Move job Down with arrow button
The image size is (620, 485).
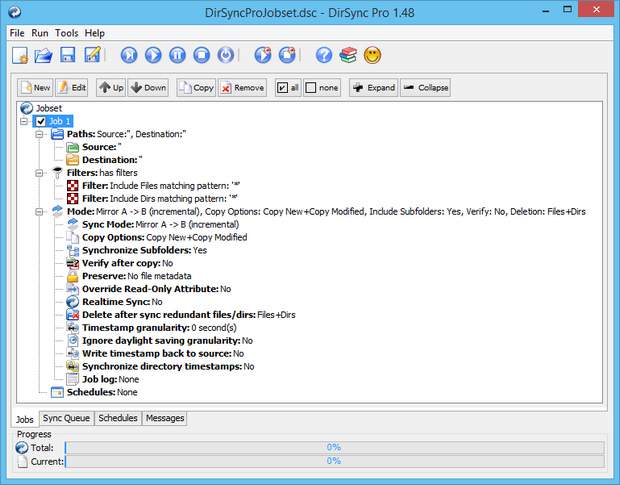point(148,88)
